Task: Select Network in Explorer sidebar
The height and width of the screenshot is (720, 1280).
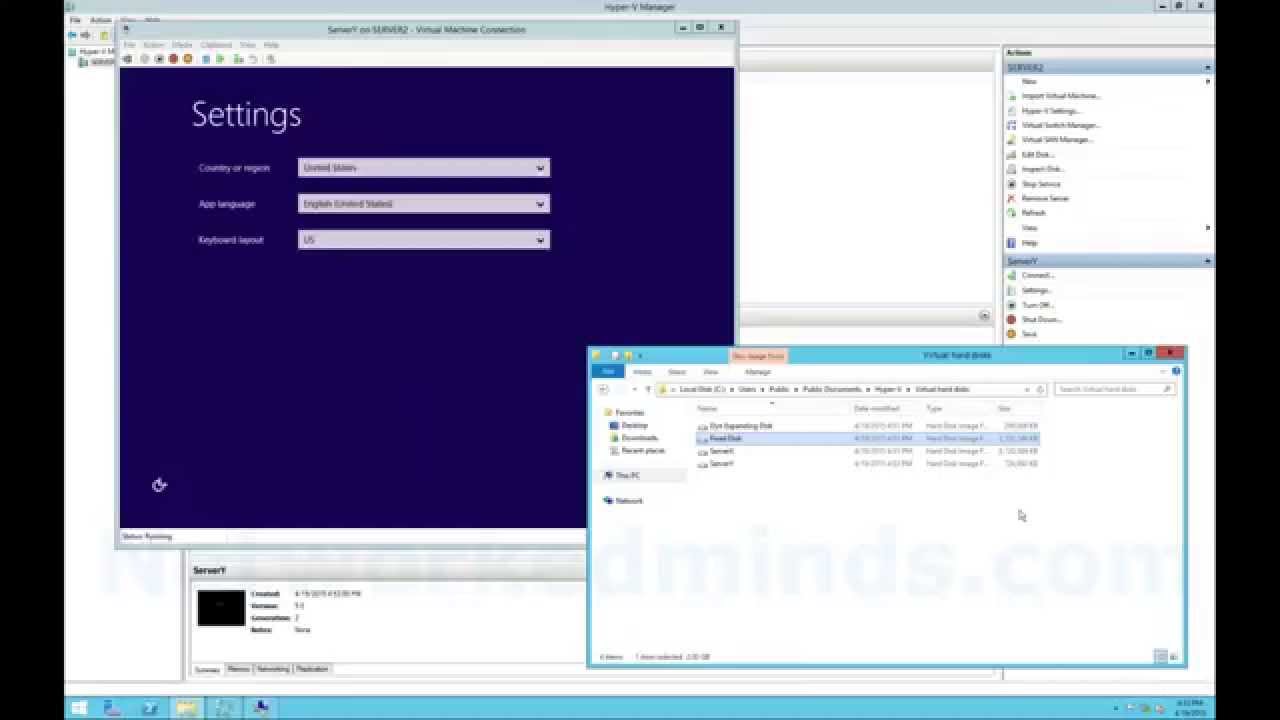Action: click(628, 500)
